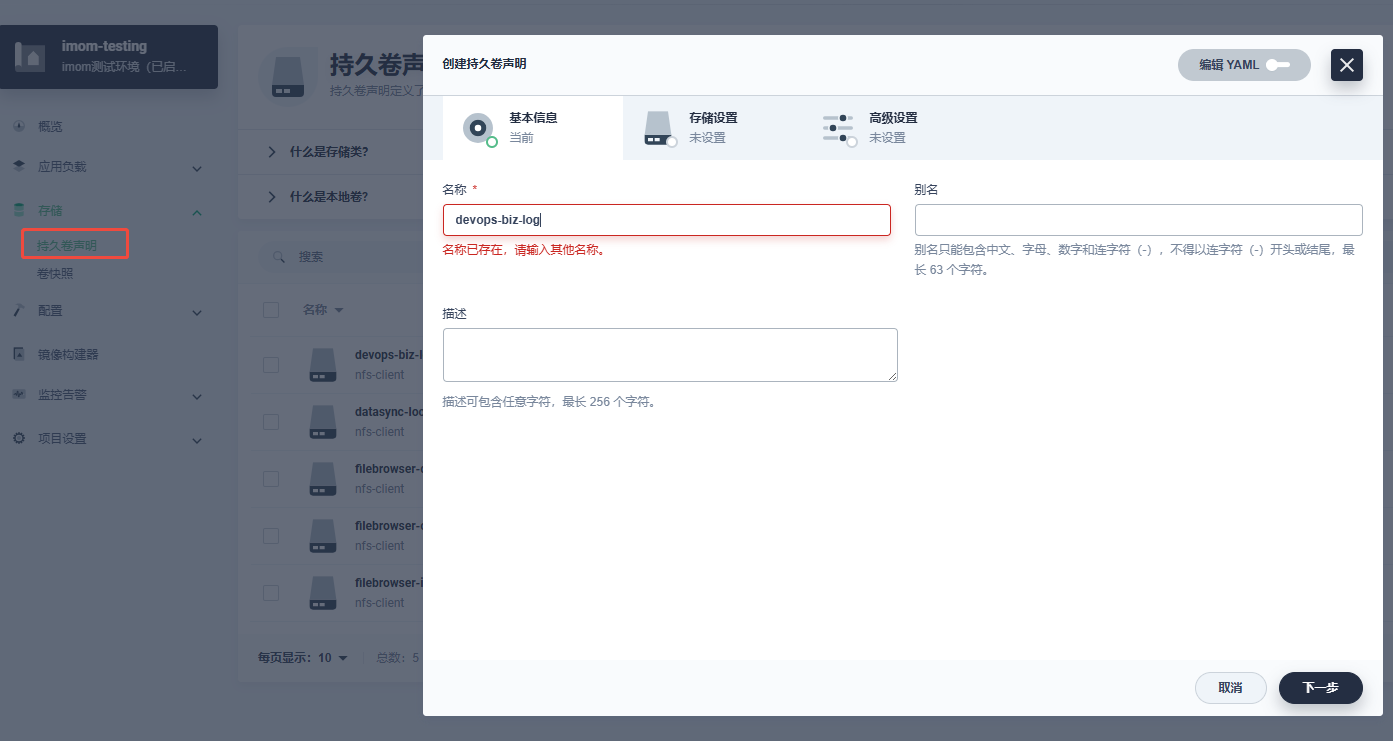Click the 下一步 next button

[x=1321, y=688]
